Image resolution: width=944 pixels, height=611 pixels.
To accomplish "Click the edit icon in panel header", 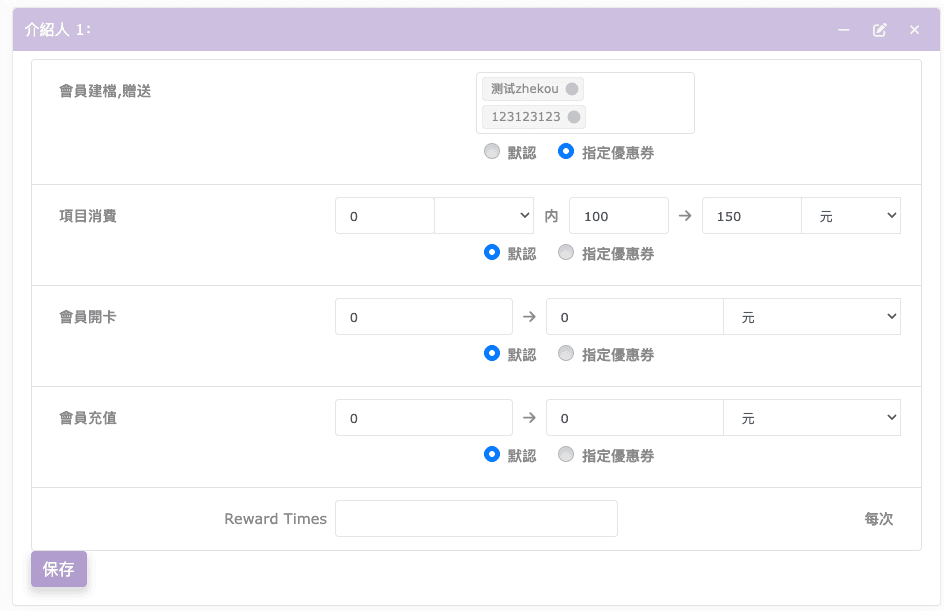I will pyautogui.click(x=879, y=30).
